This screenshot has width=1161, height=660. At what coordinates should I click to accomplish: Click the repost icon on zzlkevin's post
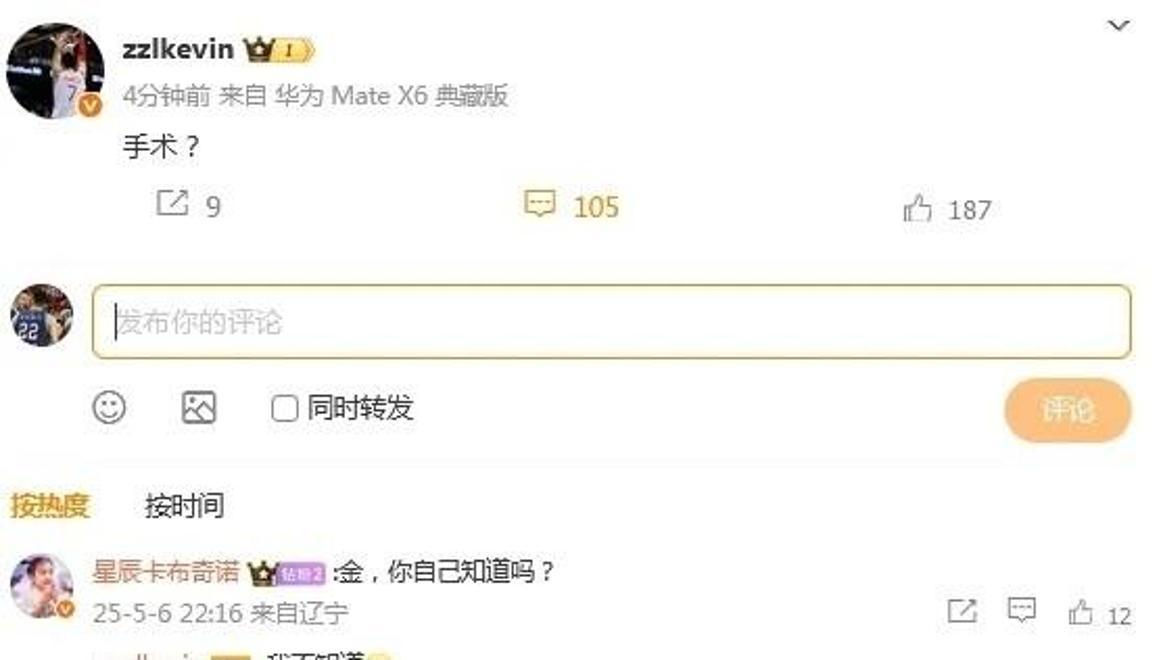pyautogui.click(x=173, y=203)
